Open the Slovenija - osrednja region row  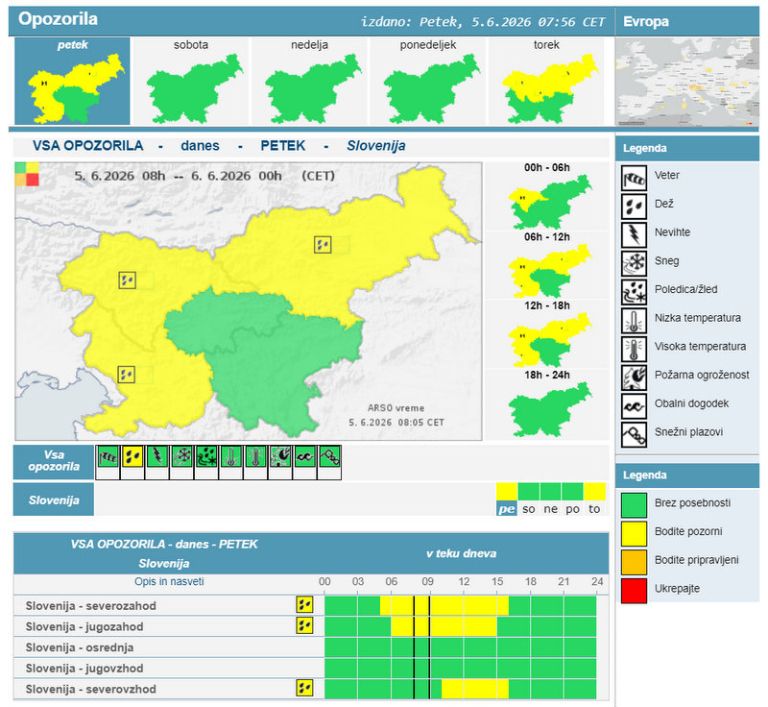[x=311, y=647]
